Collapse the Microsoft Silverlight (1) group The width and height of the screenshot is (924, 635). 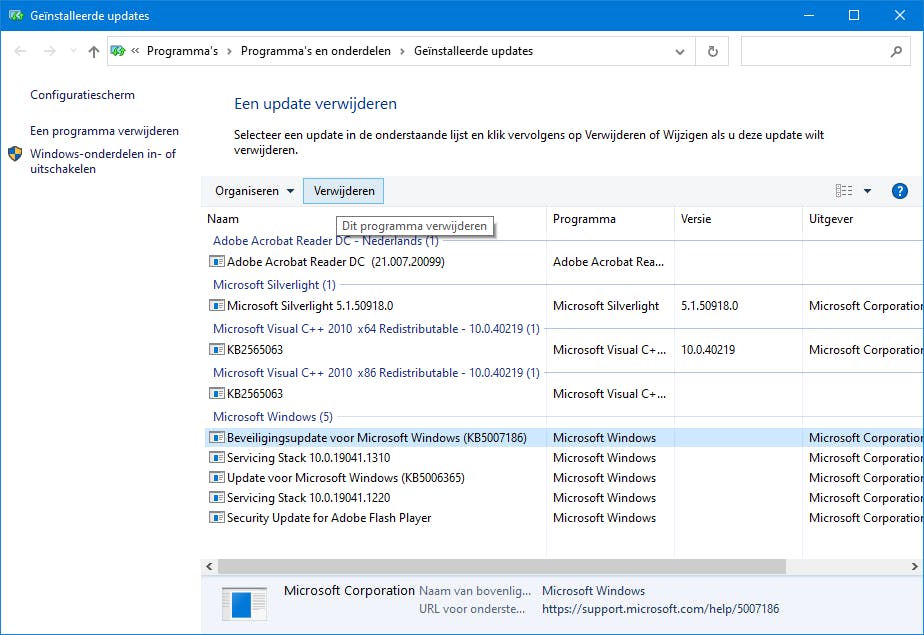(274, 285)
